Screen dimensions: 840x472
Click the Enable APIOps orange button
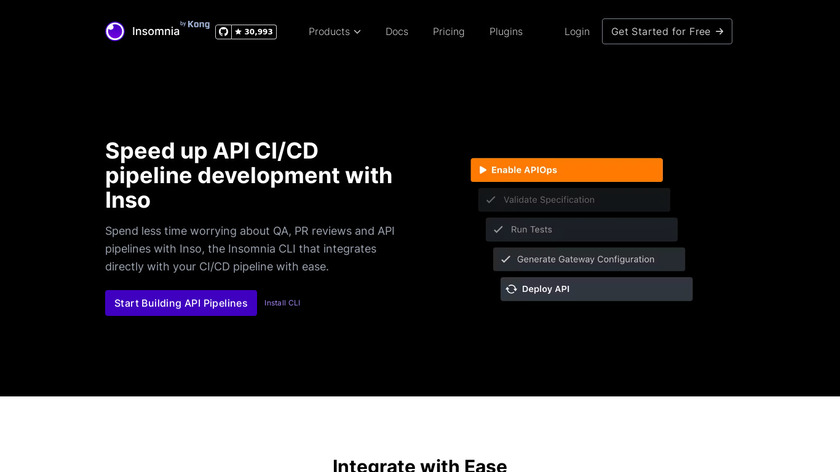coord(567,170)
